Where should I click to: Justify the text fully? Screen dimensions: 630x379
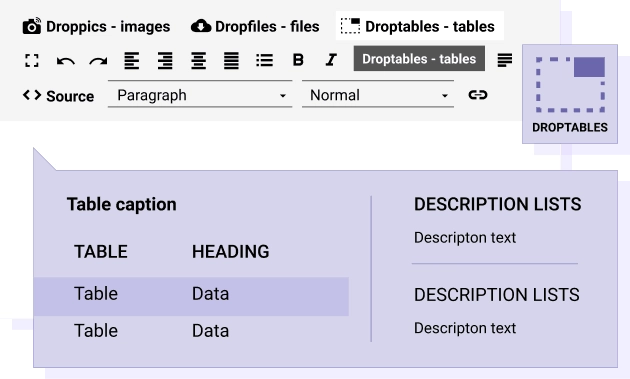tap(231, 61)
